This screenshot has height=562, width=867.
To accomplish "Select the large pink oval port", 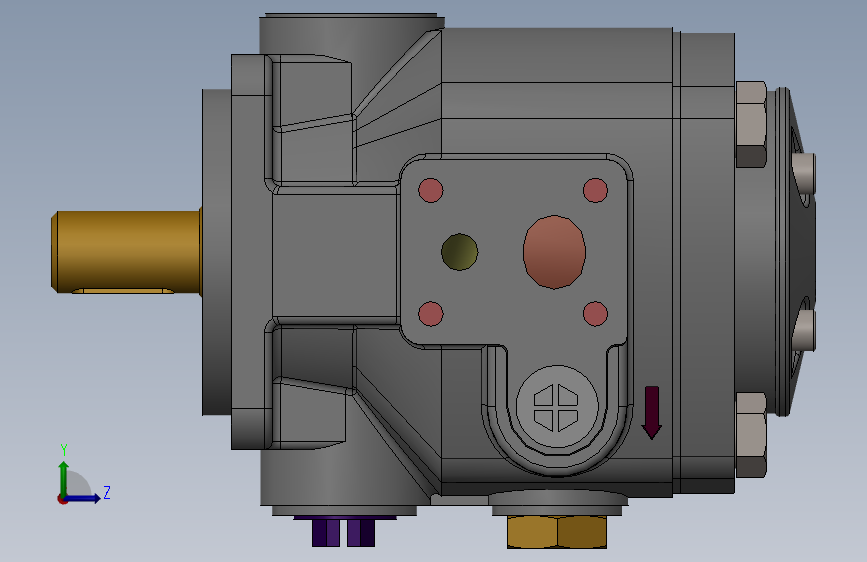I will (554, 252).
